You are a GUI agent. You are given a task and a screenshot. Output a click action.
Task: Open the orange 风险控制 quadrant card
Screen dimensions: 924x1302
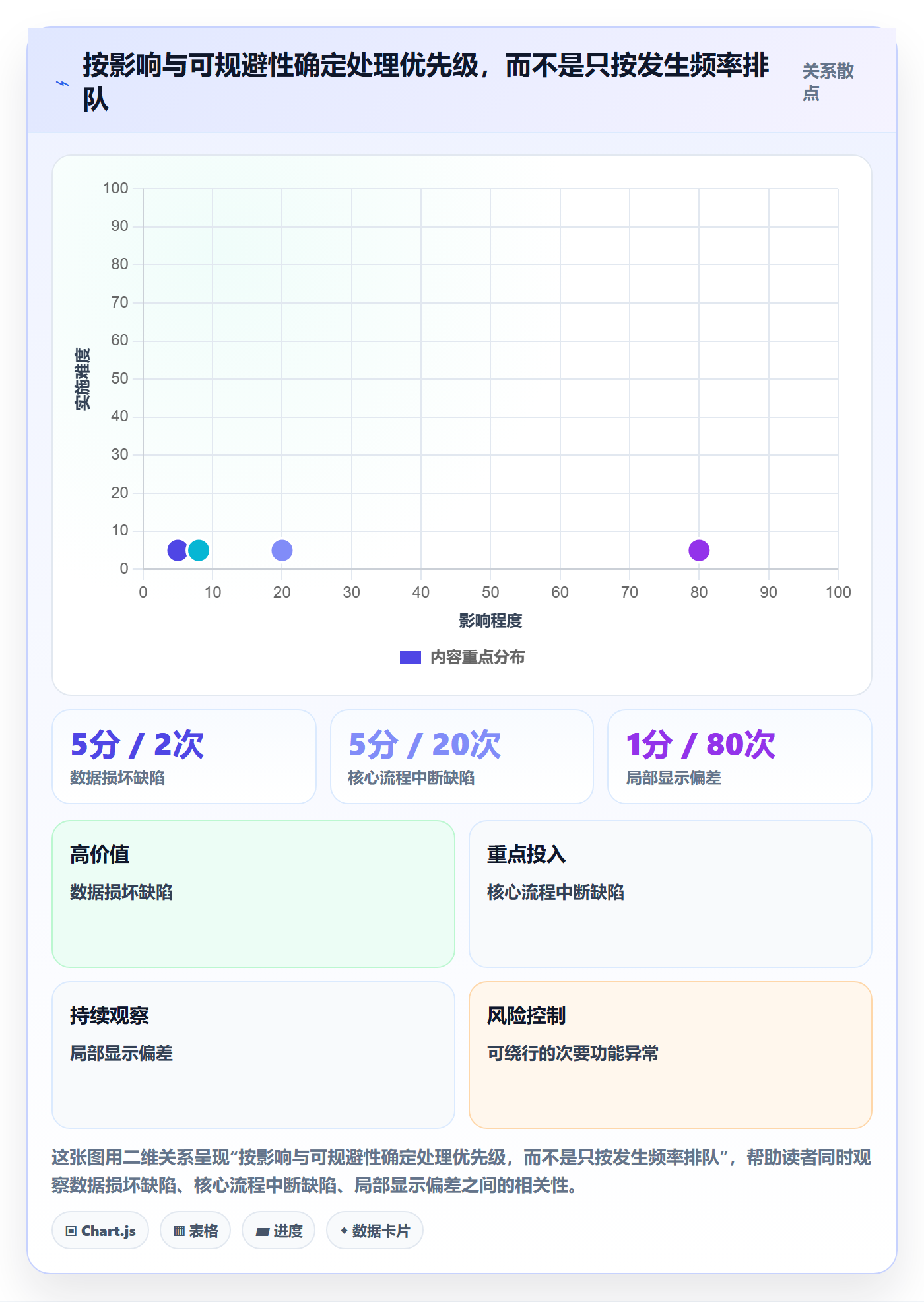[671, 1055]
